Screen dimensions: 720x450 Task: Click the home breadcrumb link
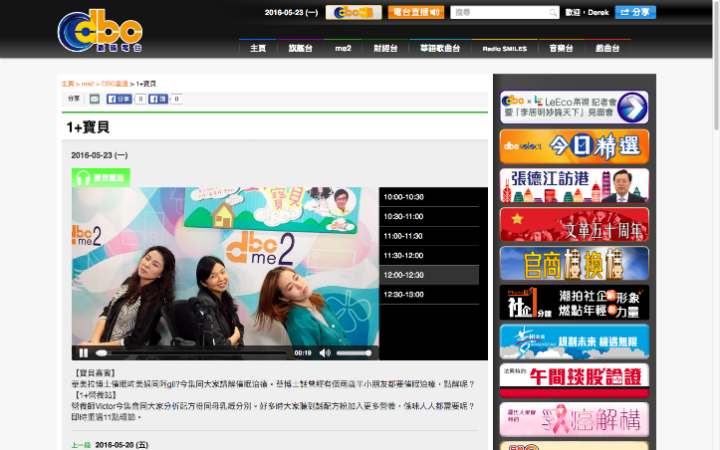pyautogui.click(x=68, y=84)
